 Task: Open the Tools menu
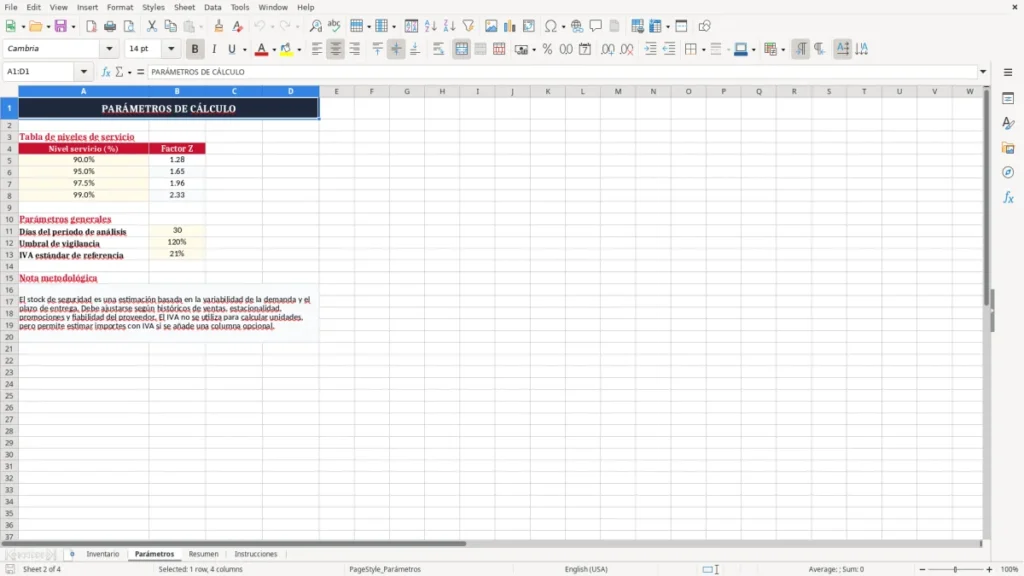coord(240,7)
